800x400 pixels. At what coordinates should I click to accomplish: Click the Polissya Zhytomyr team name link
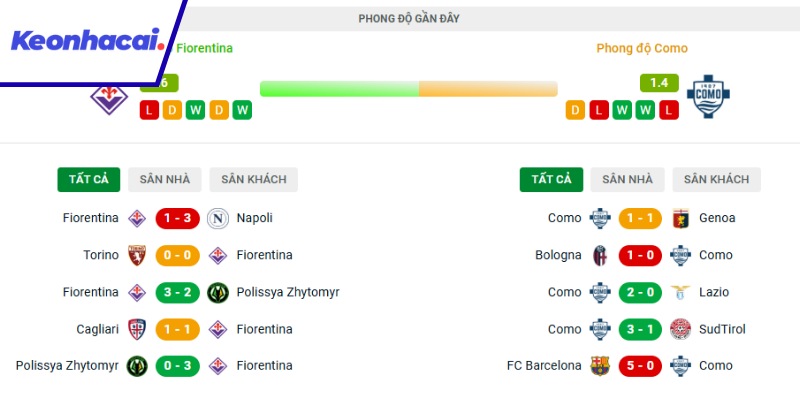click(288, 292)
